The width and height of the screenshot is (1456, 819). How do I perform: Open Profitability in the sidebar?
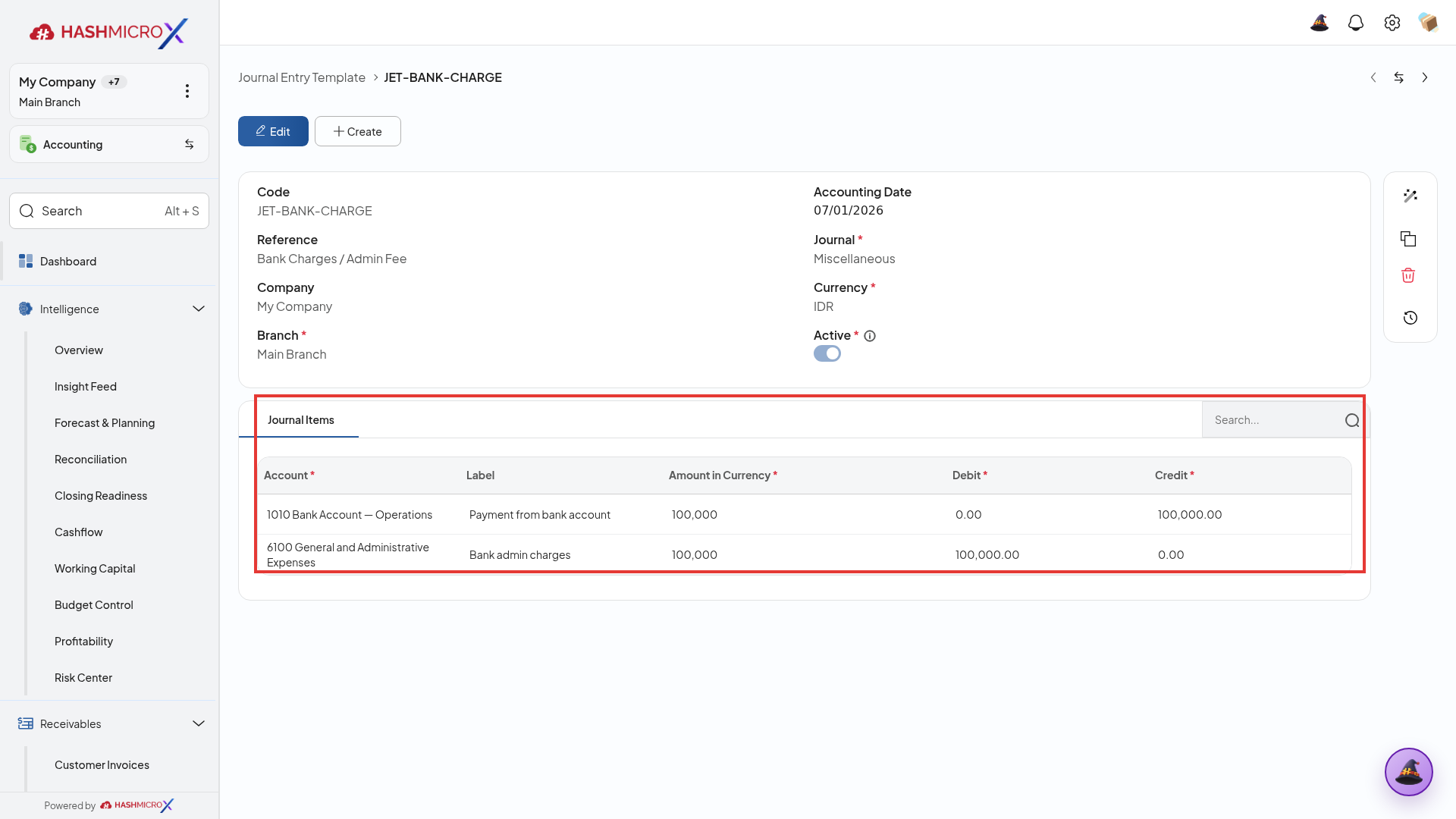click(83, 642)
